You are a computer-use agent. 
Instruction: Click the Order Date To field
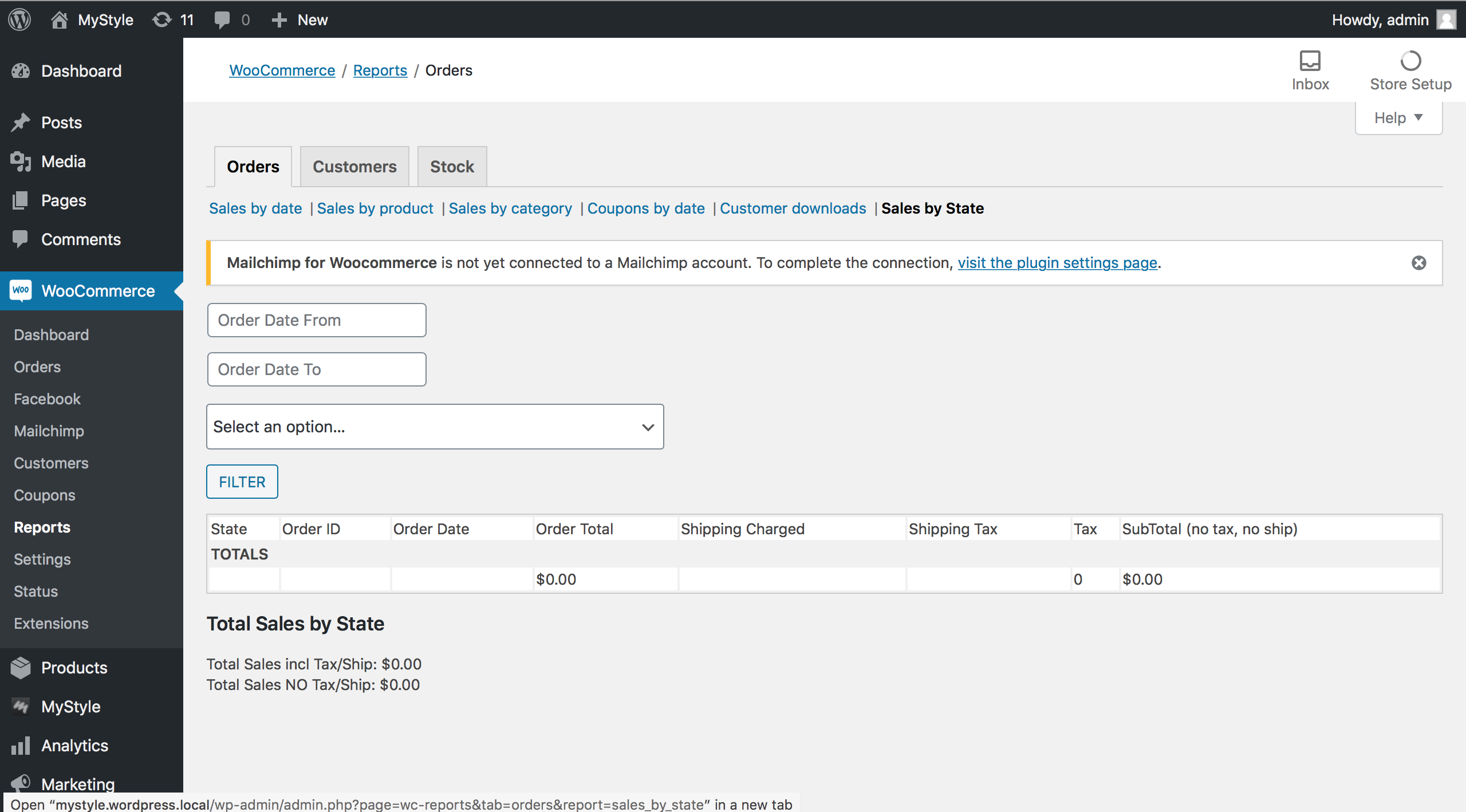(316, 369)
